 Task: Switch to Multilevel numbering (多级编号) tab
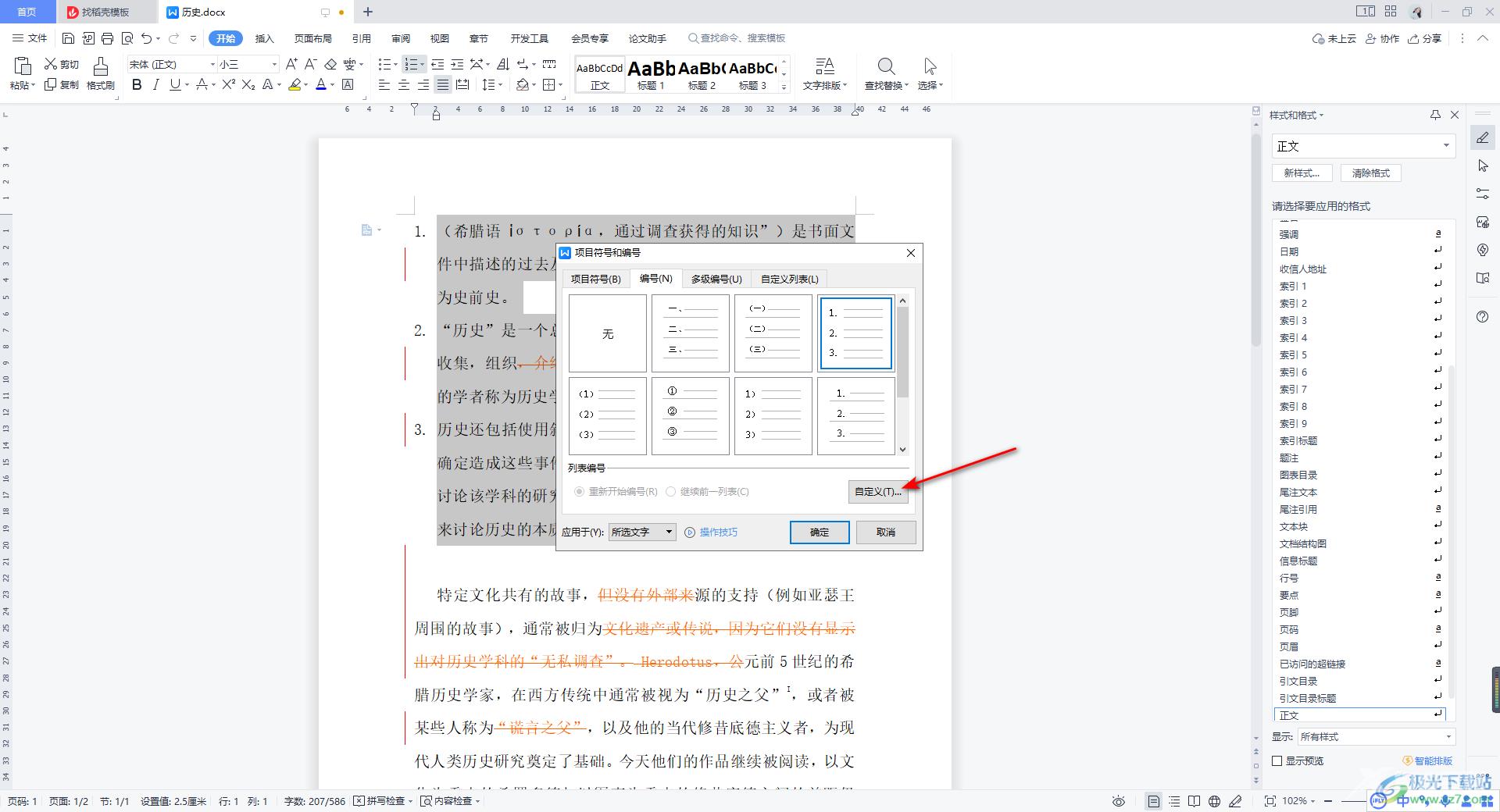[716, 279]
